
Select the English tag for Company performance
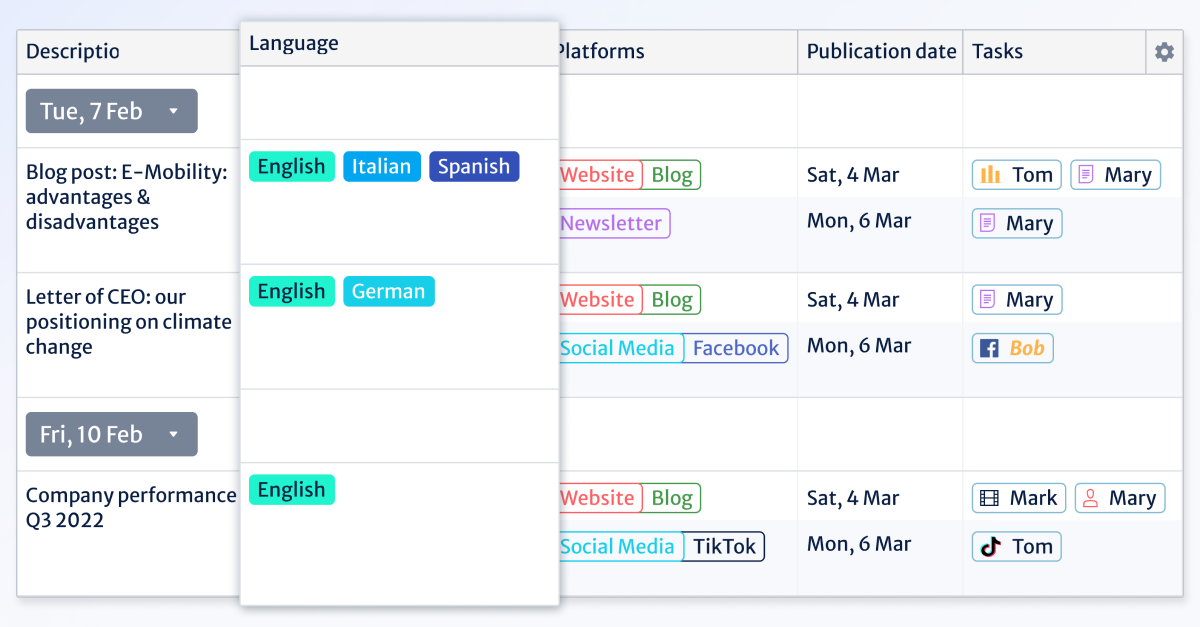291,489
